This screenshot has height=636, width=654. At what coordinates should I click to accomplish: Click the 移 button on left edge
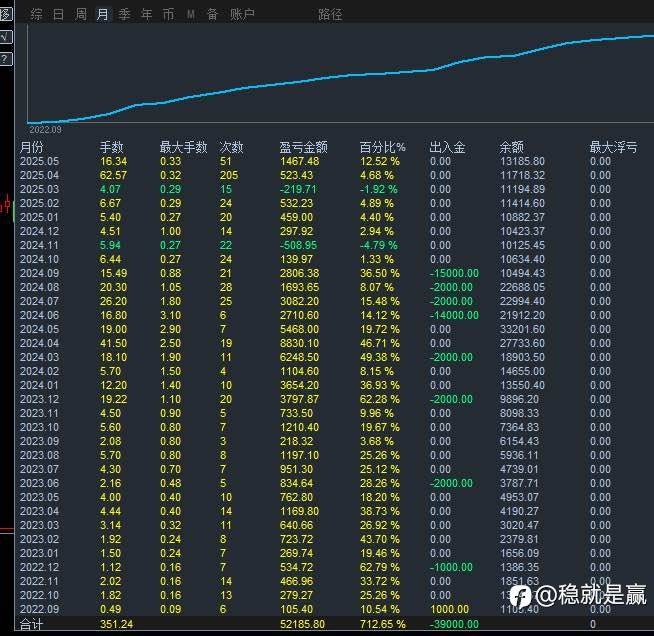(x=5, y=14)
